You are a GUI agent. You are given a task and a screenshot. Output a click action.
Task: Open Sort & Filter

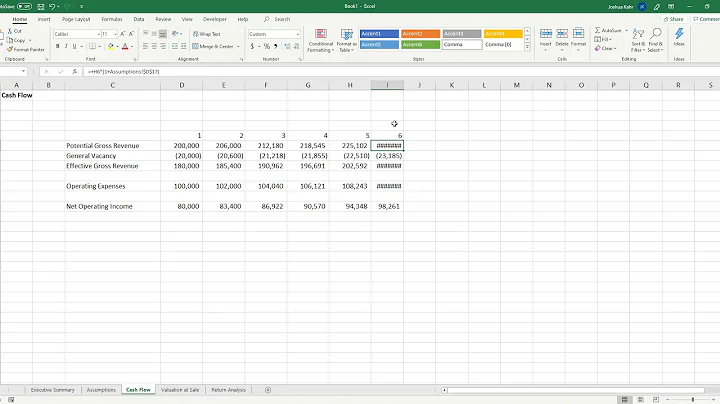click(638, 40)
